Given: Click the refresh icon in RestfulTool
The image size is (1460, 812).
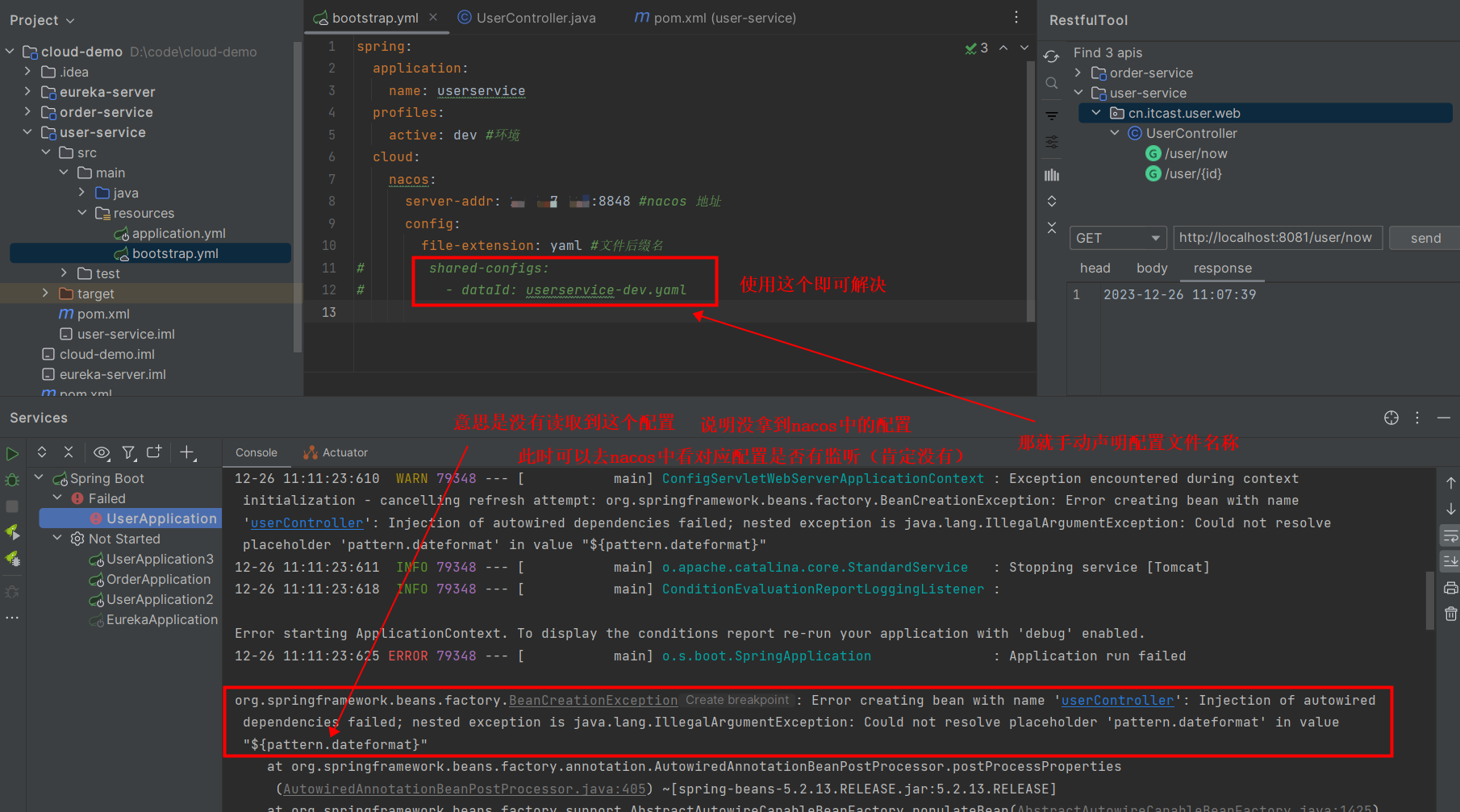Looking at the screenshot, I should coord(1052,56).
